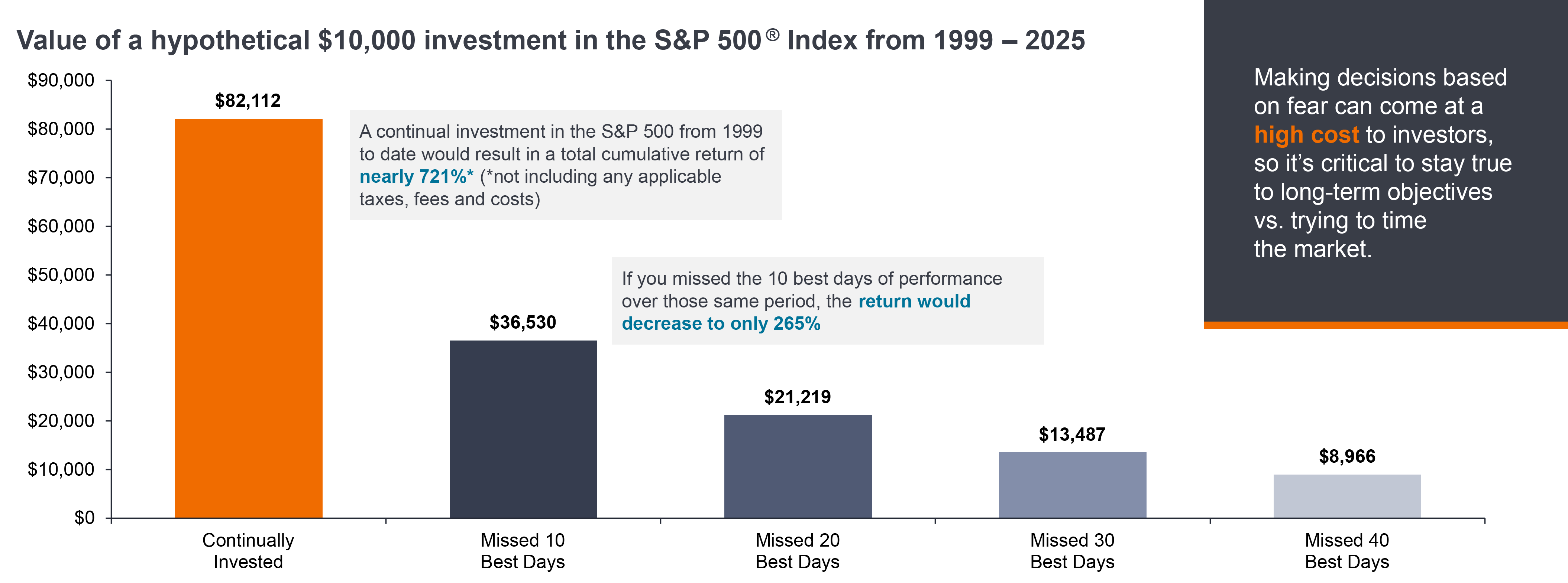1568x583 pixels.
Task: Select the $21,219 data label
Action: pyautogui.click(x=798, y=397)
